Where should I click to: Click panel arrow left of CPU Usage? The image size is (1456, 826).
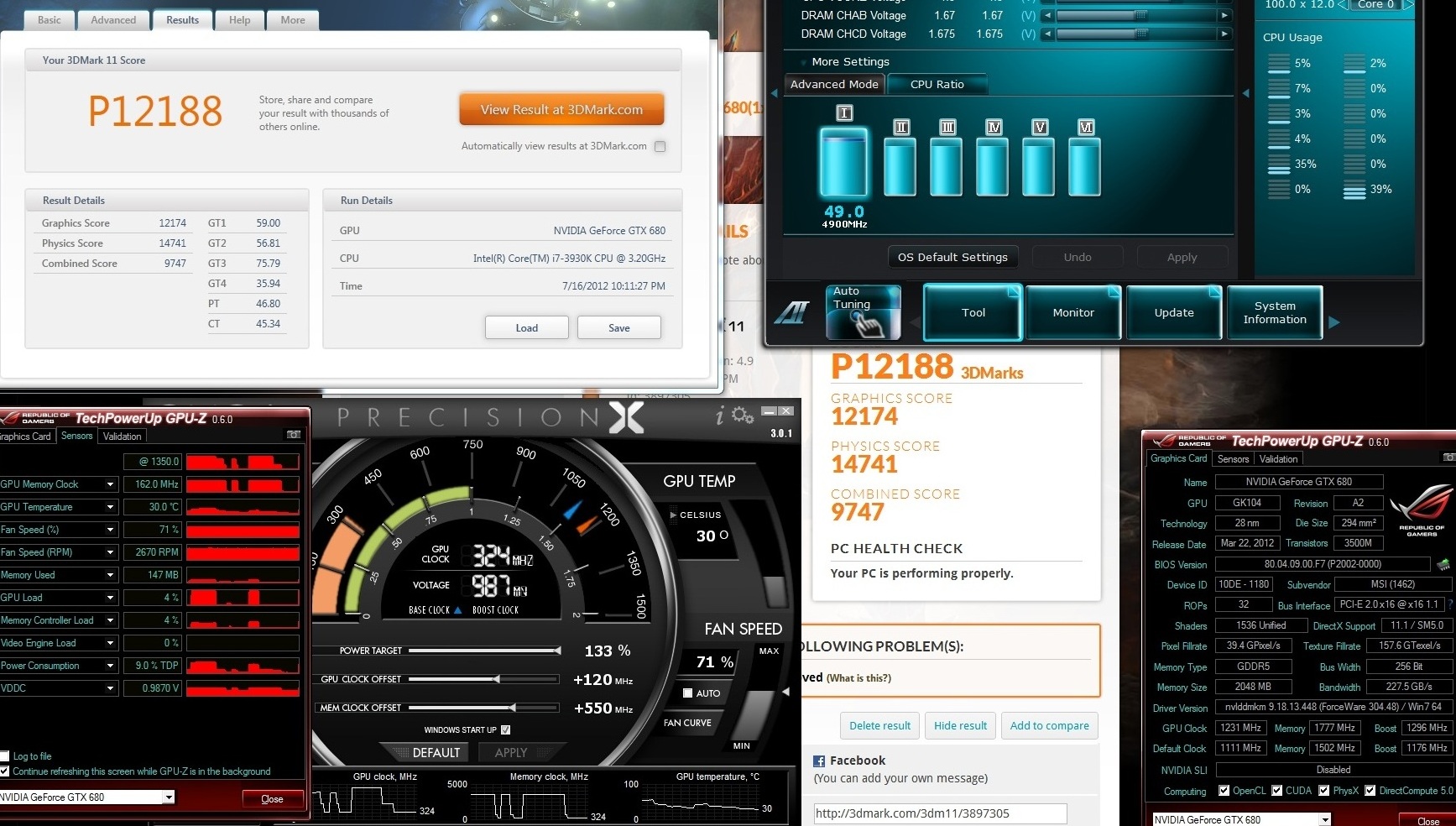[x=1246, y=93]
